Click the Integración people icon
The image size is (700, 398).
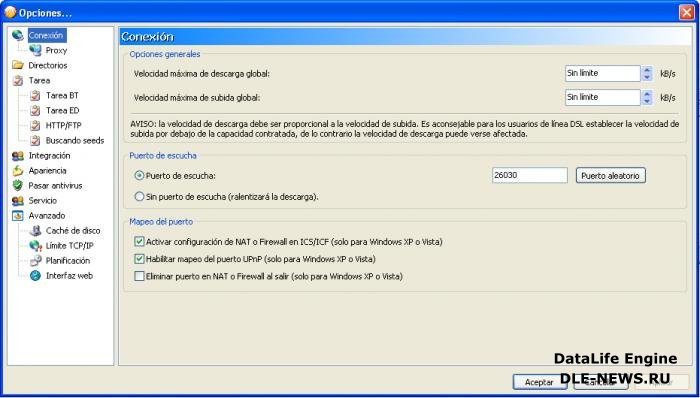click(17, 156)
